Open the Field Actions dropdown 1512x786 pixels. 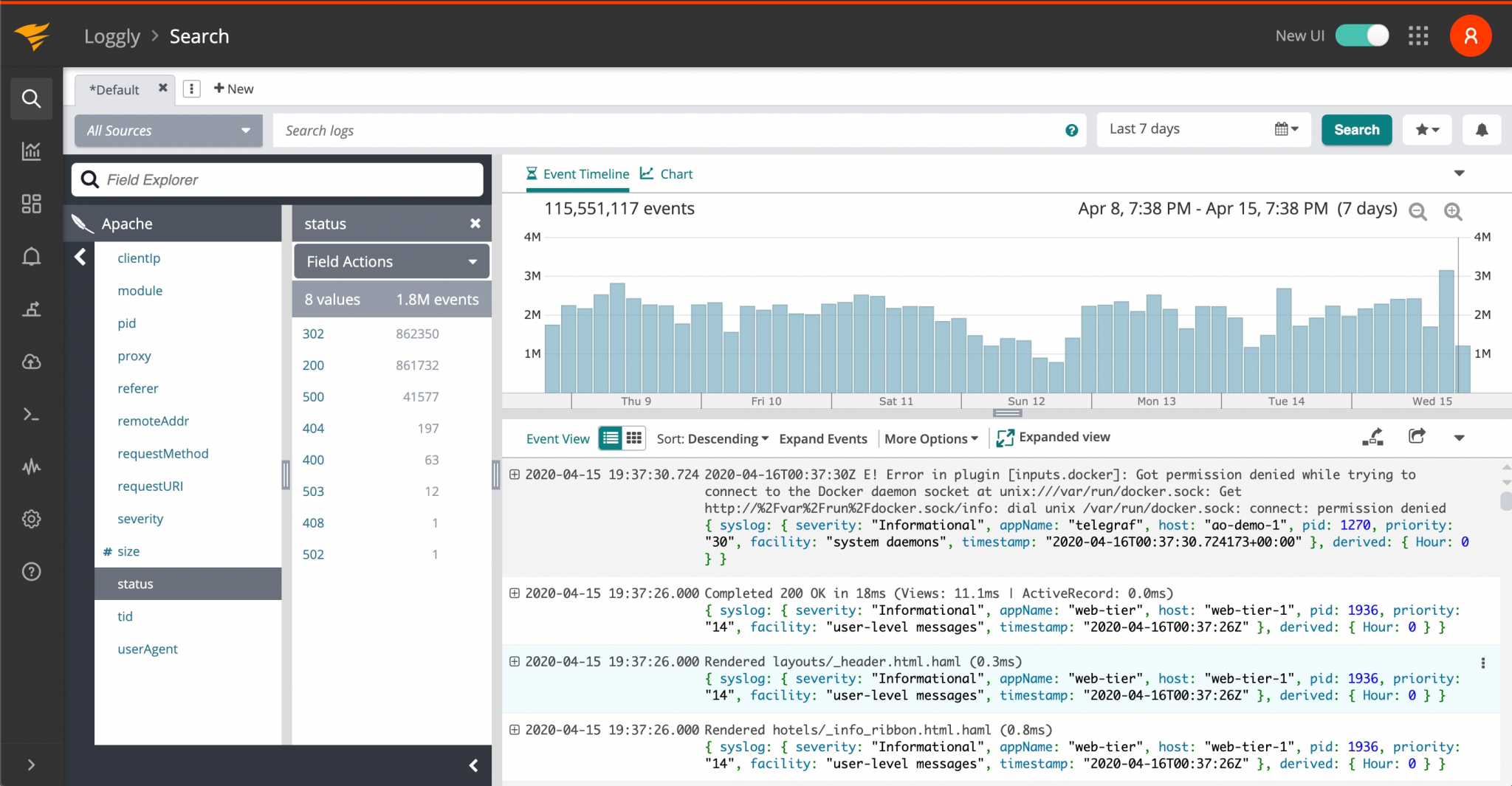(x=391, y=261)
